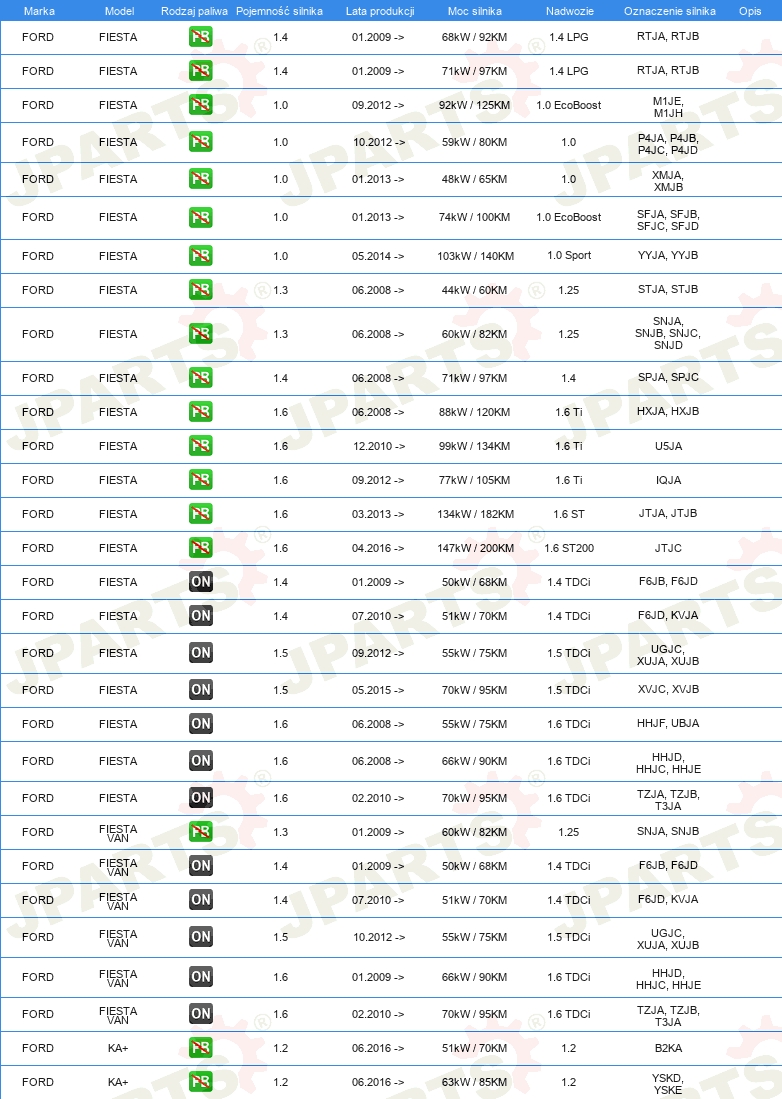The height and width of the screenshot is (1099, 782).
Task: Click the Nadwozie column header
Action: pyautogui.click(x=570, y=11)
